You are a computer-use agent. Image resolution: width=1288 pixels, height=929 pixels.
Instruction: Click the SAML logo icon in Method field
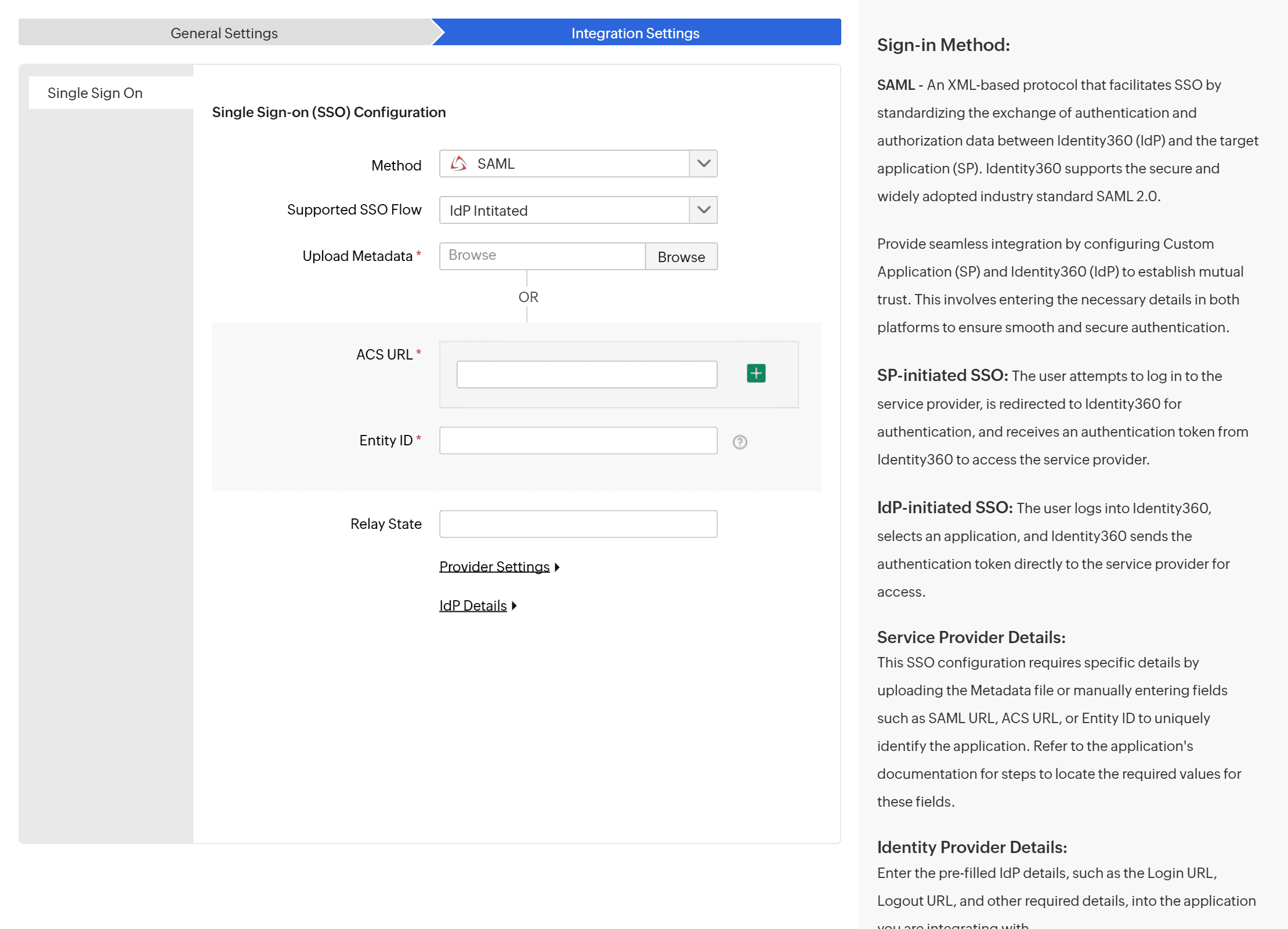(x=458, y=164)
